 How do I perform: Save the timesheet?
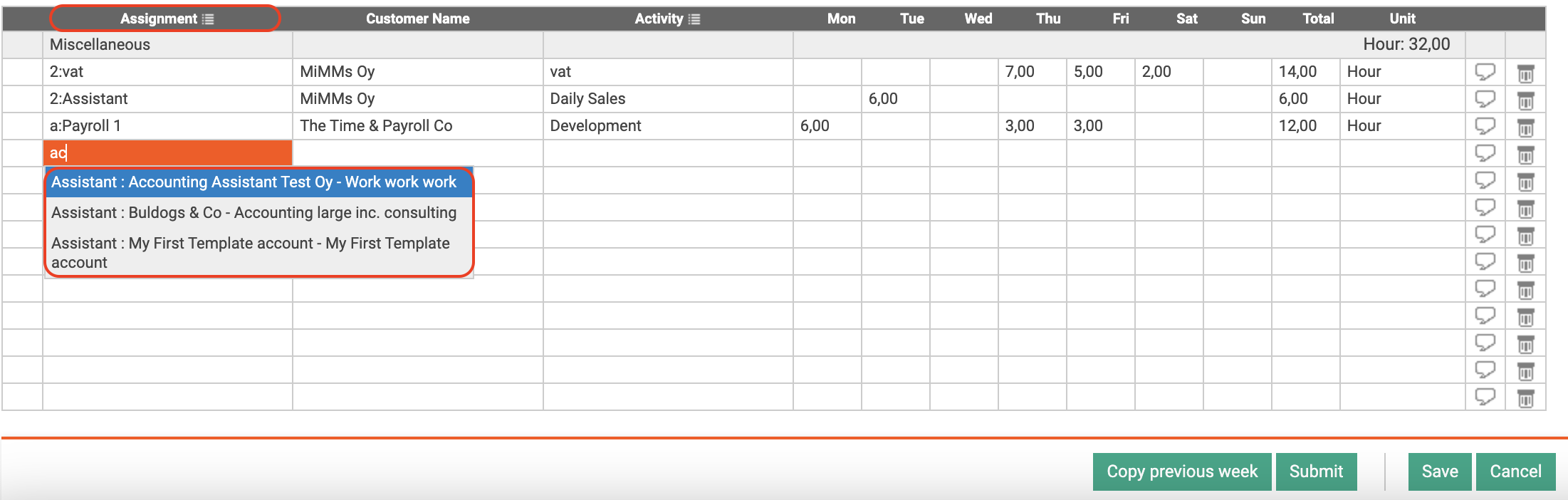(x=1439, y=472)
